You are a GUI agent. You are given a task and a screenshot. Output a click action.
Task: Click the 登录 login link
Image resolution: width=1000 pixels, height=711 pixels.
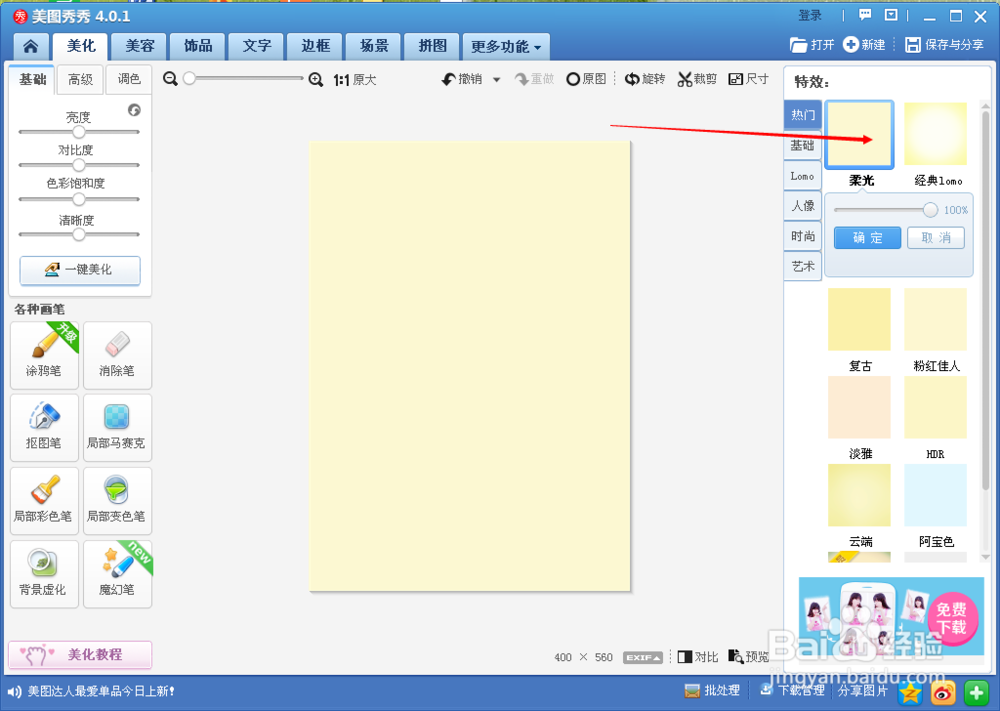tap(810, 15)
